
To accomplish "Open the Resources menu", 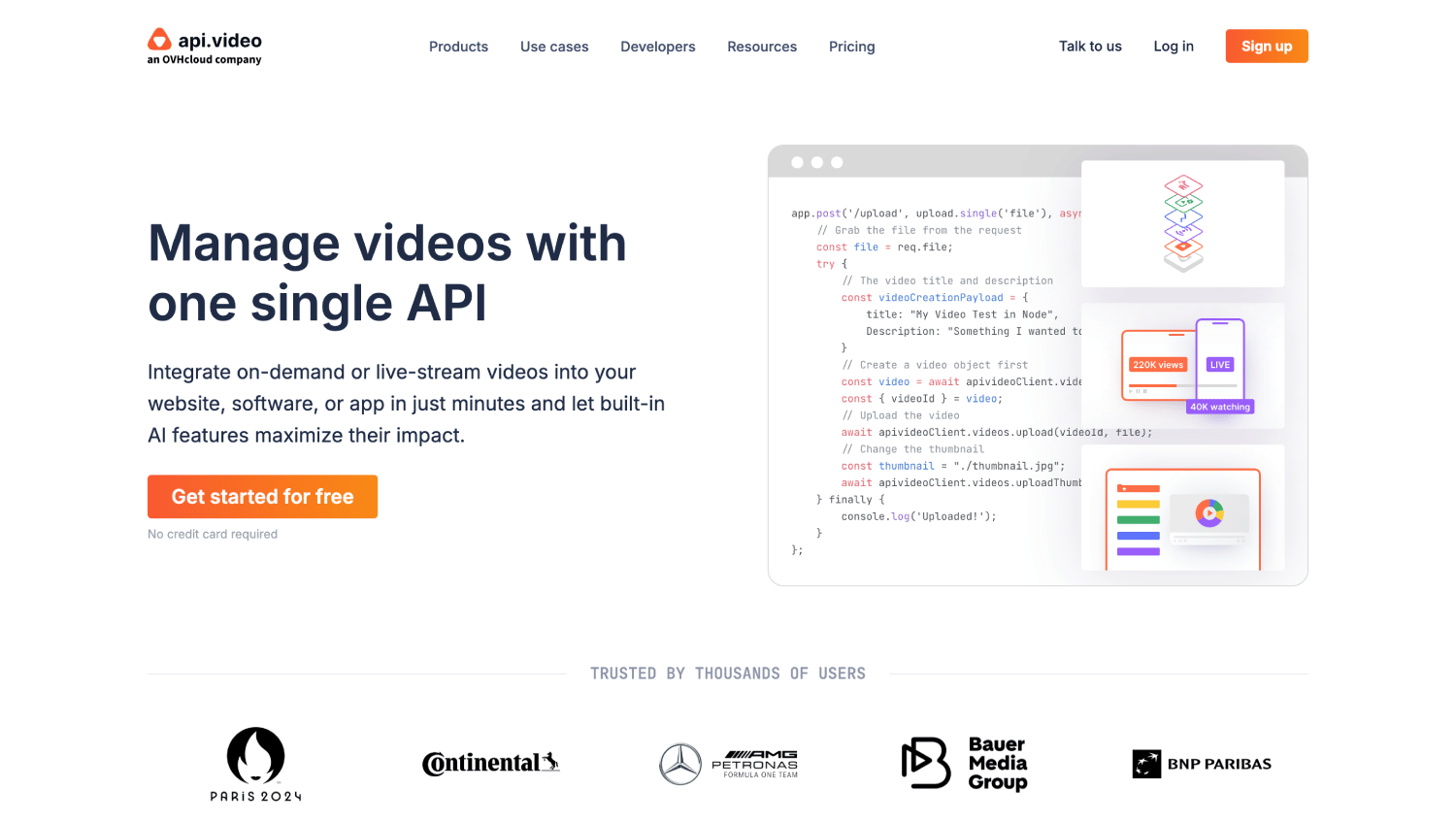I will pos(762,47).
